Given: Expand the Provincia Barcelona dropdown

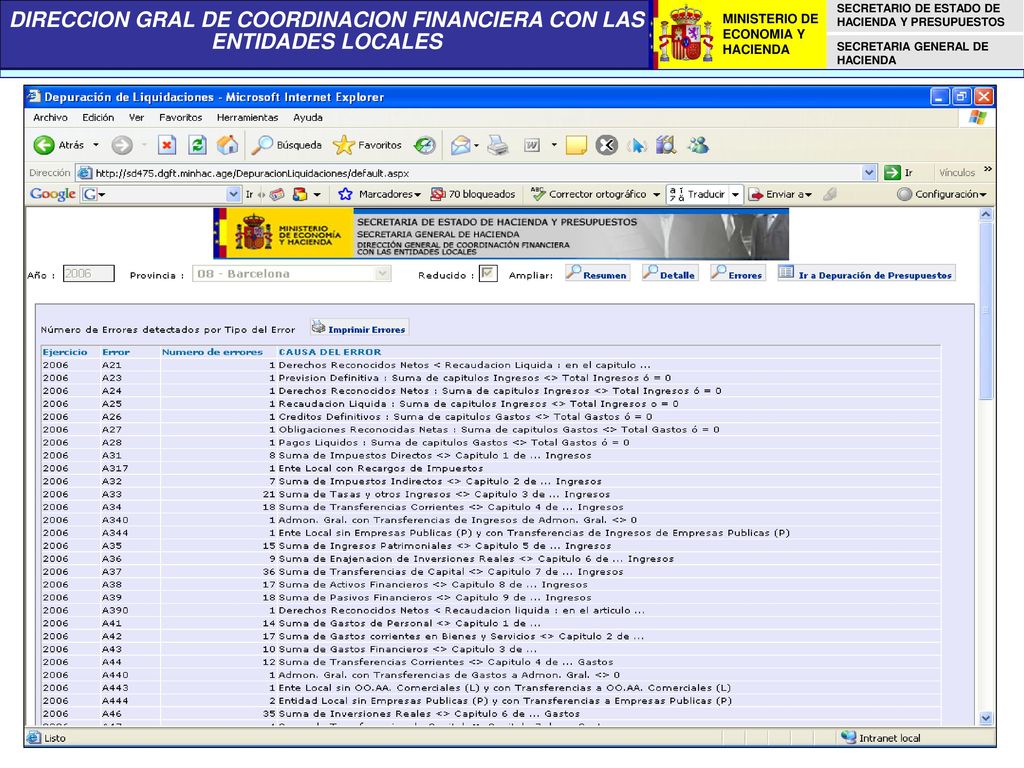Looking at the screenshot, I should point(383,274).
